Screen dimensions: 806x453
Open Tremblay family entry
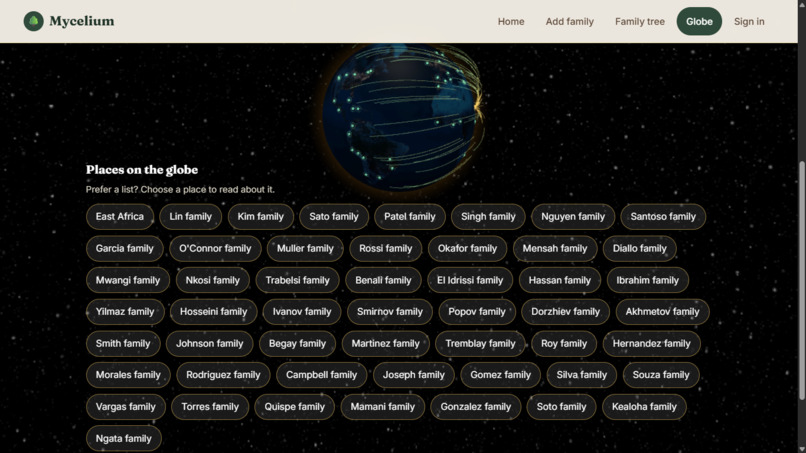(480, 343)
